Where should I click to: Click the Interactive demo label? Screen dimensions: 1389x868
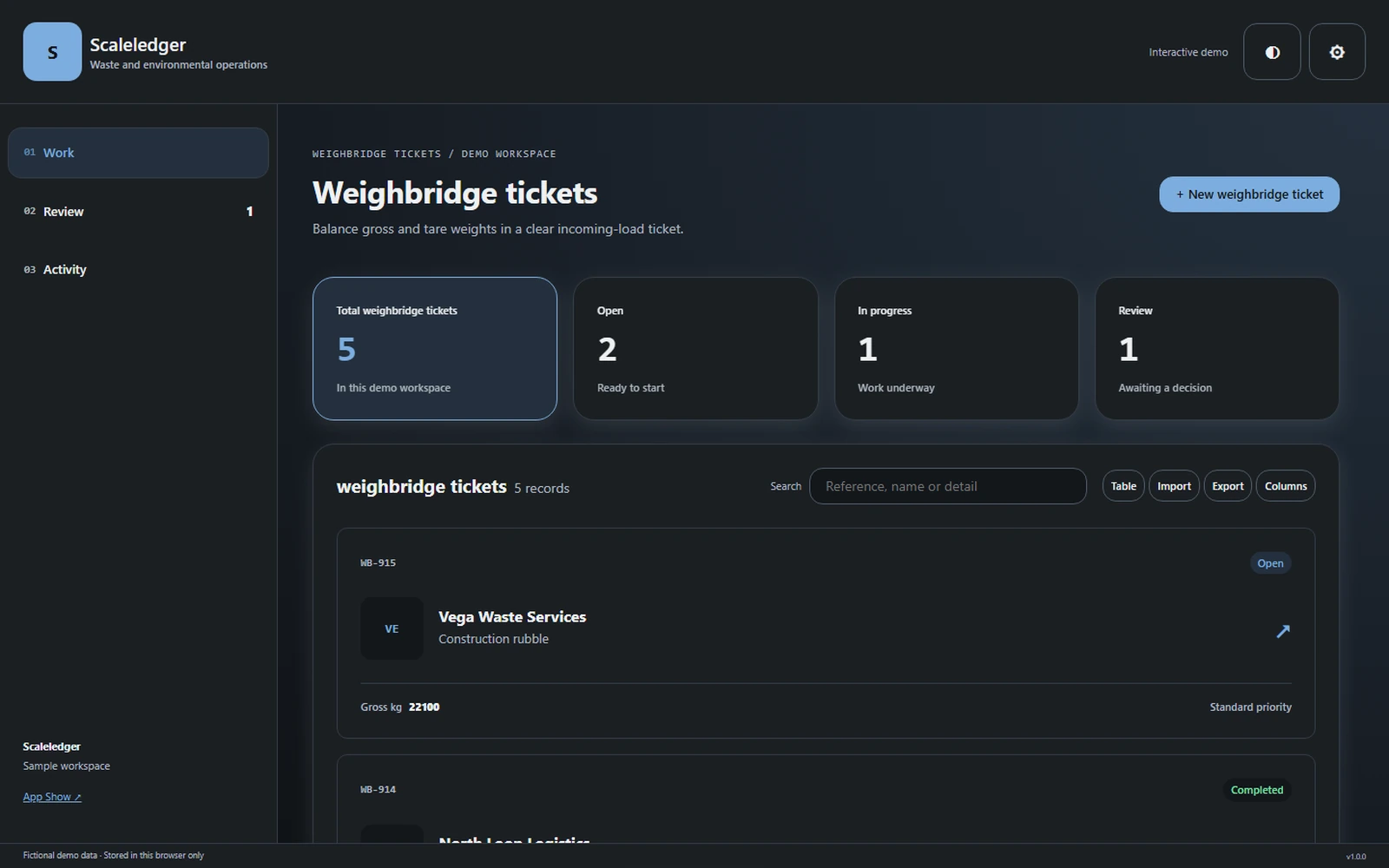pos(1188,52)
